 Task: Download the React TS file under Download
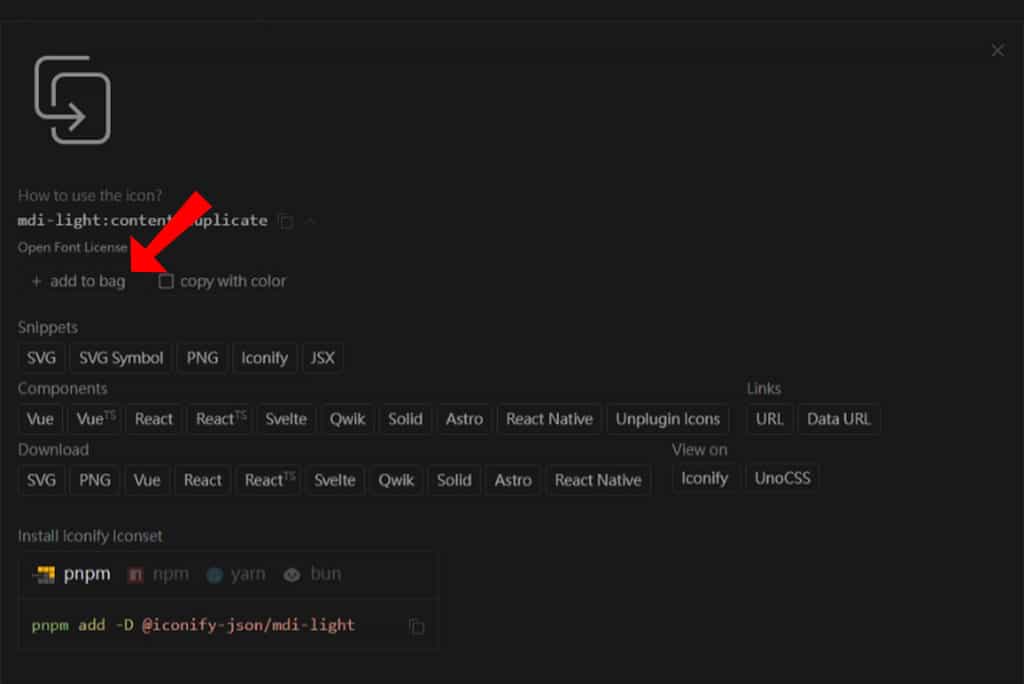coord(270,481)
